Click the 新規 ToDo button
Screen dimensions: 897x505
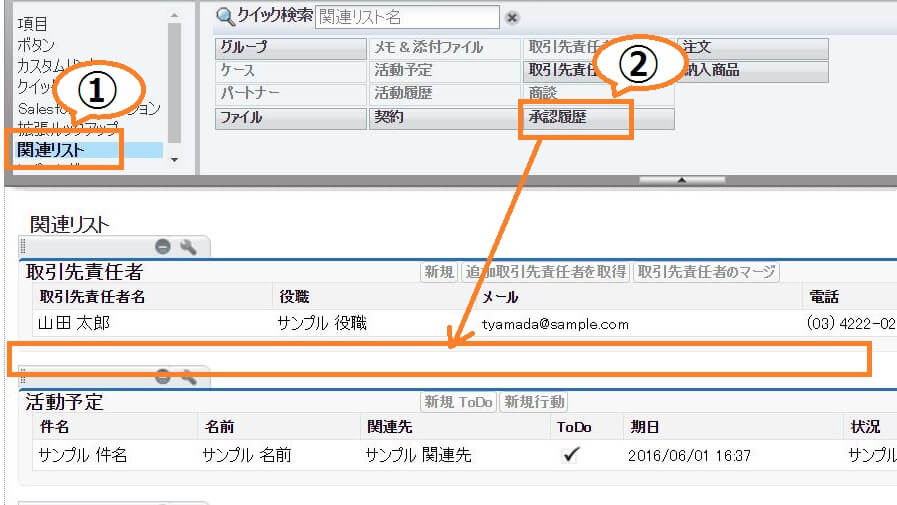[x=458, y=402]
